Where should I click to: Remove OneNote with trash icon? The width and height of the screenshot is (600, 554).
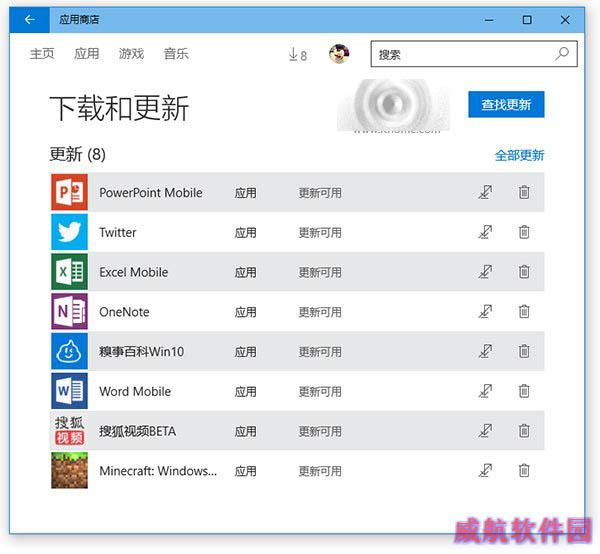[x=524, y=311]
